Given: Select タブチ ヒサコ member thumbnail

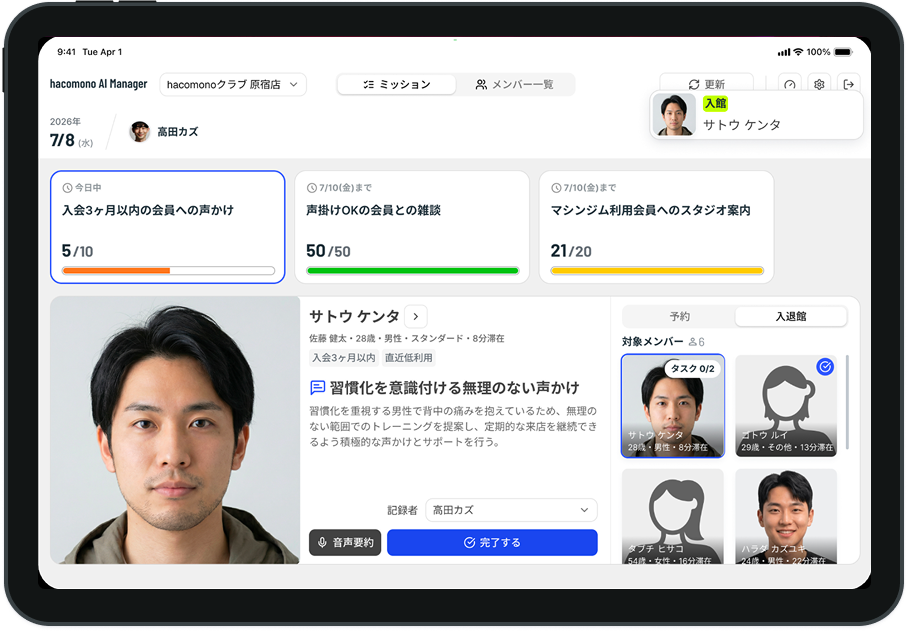Looking at the screenshot, I should tap(673, 517).
